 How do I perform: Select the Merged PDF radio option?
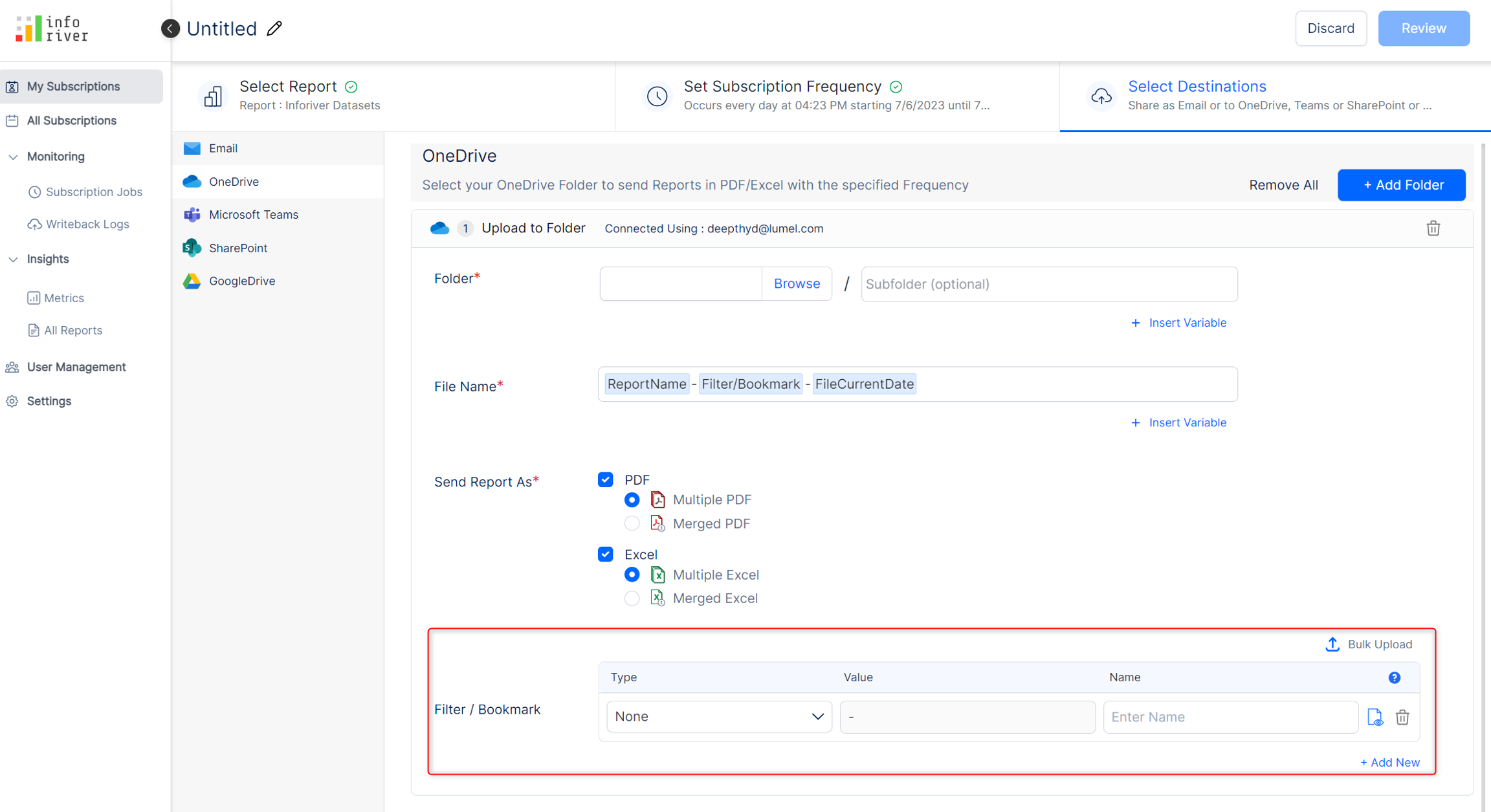pos(632,523)
